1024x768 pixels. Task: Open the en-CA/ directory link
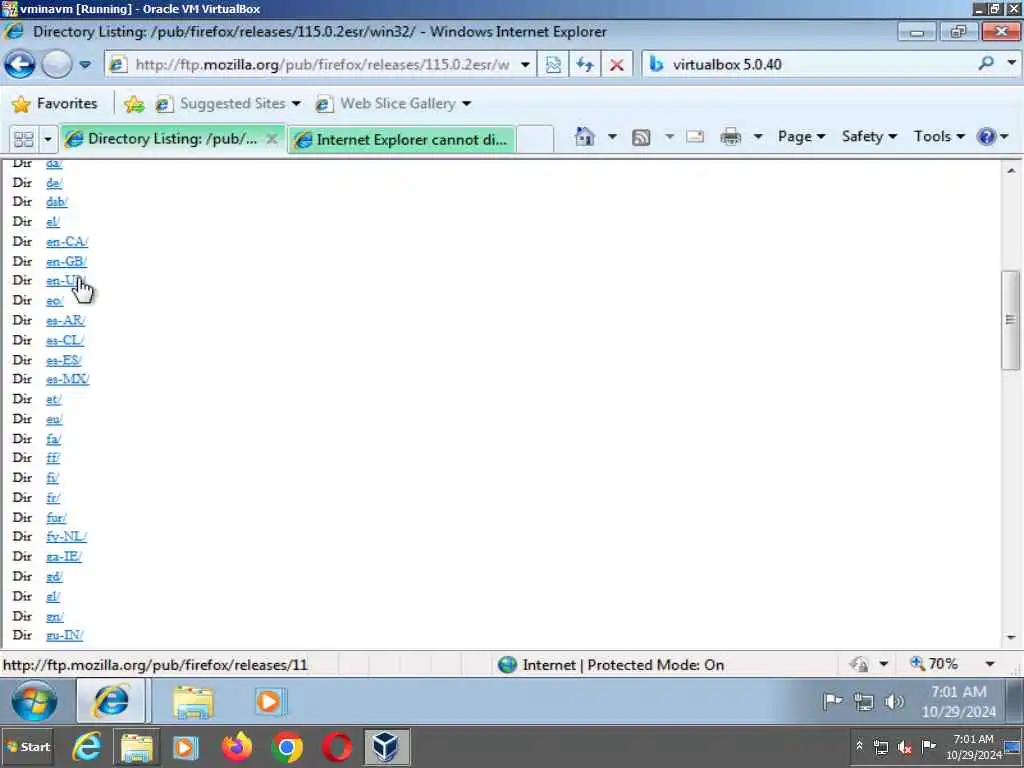pos(67,242)
